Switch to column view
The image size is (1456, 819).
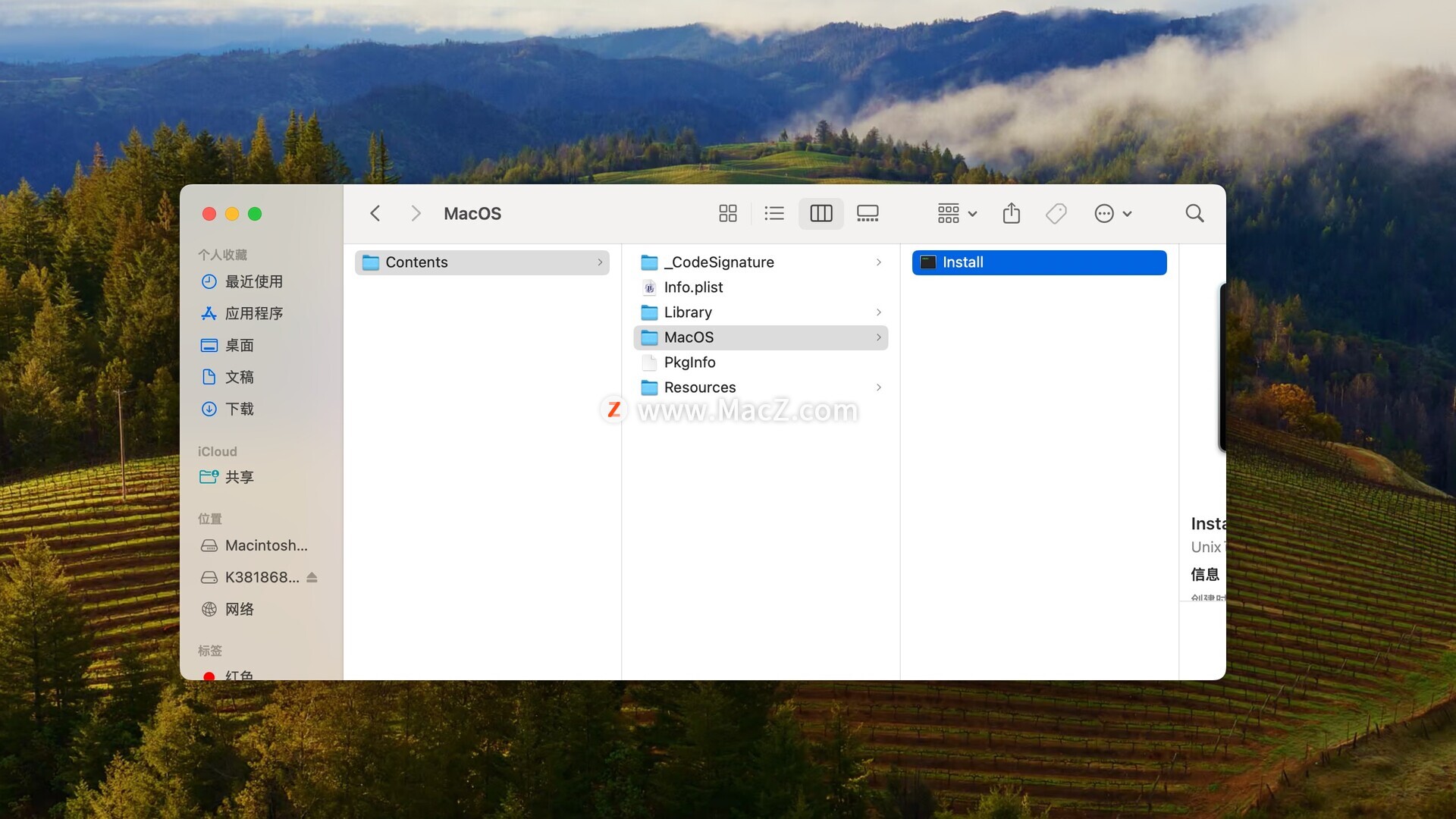click(821, 213)
